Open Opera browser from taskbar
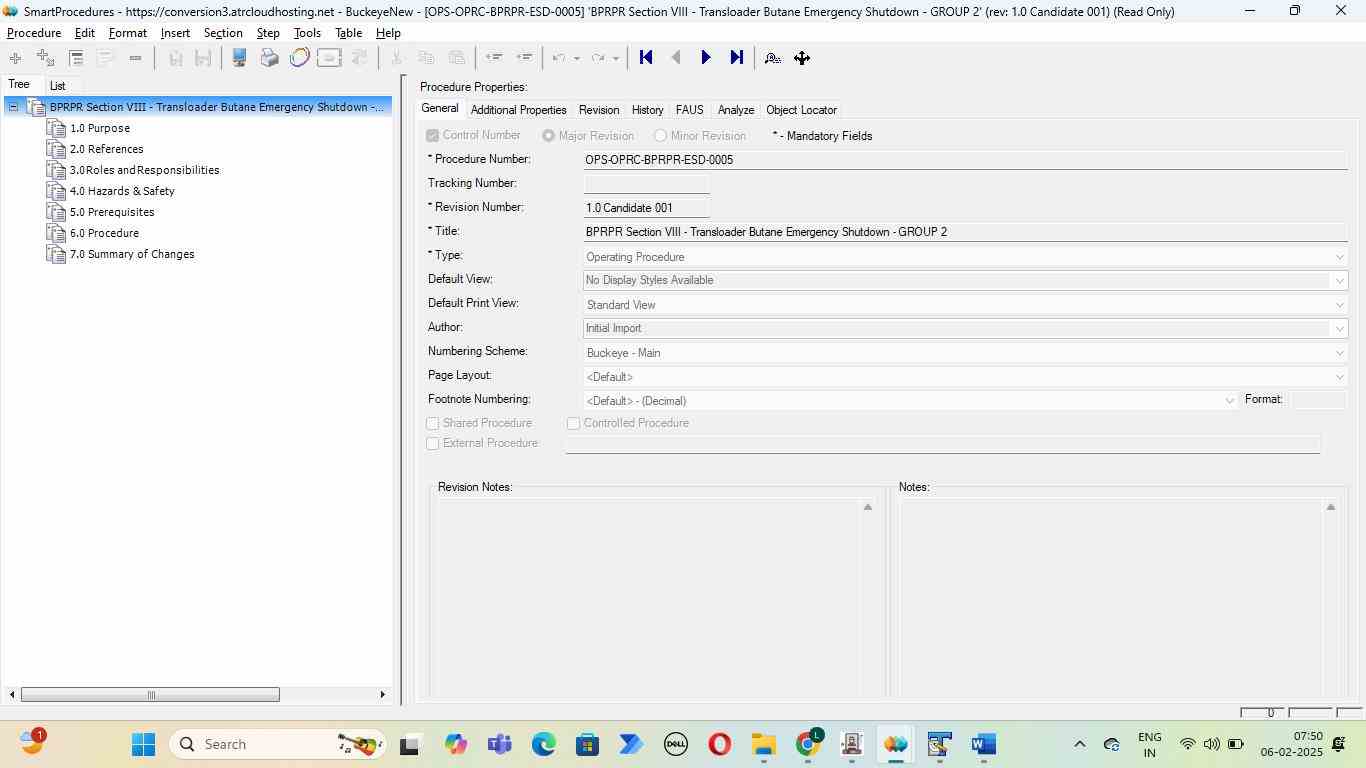The height and width of the screenshot is (768, 1366). point(719,744)
